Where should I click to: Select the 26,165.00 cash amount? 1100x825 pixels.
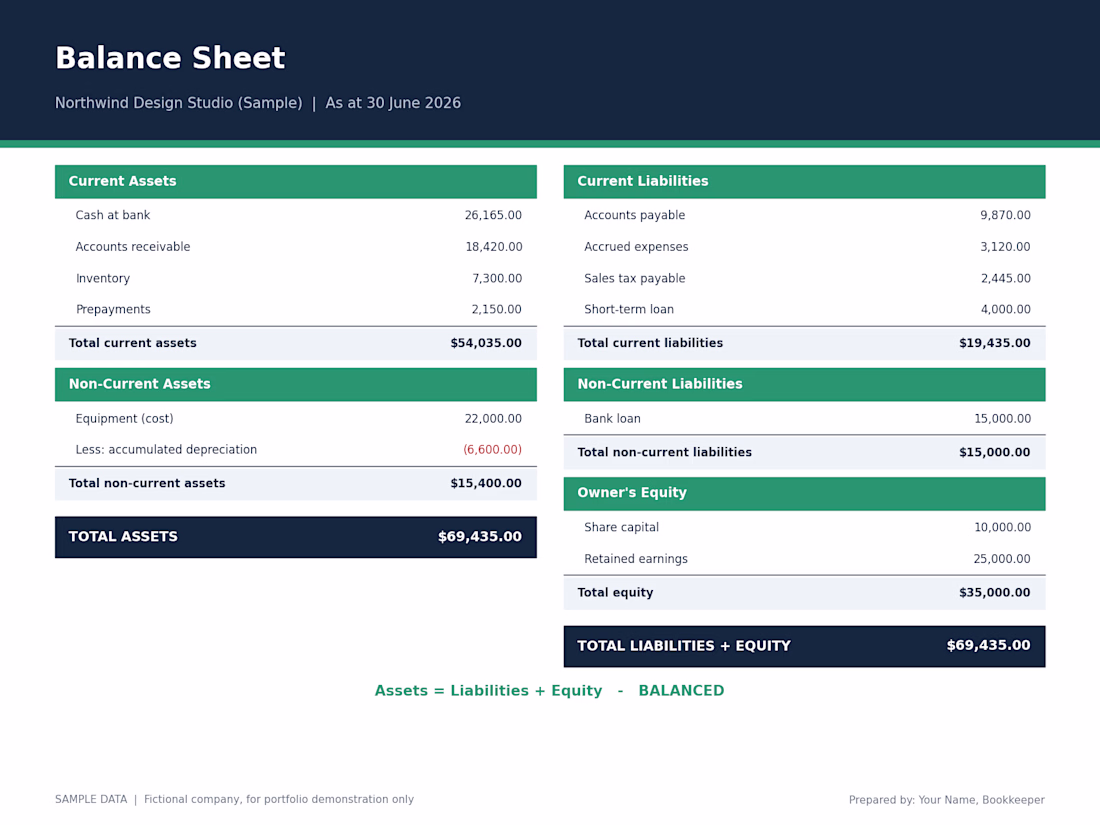[x=493, y=215]
